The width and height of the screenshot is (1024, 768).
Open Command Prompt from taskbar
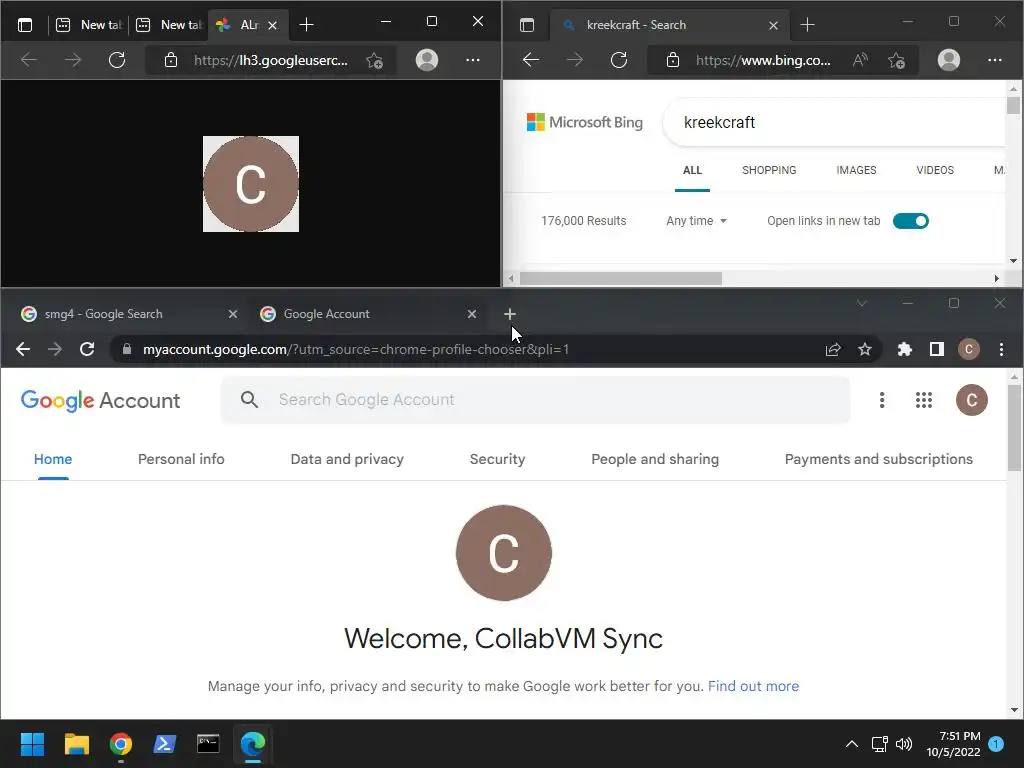tap(208, 744)
